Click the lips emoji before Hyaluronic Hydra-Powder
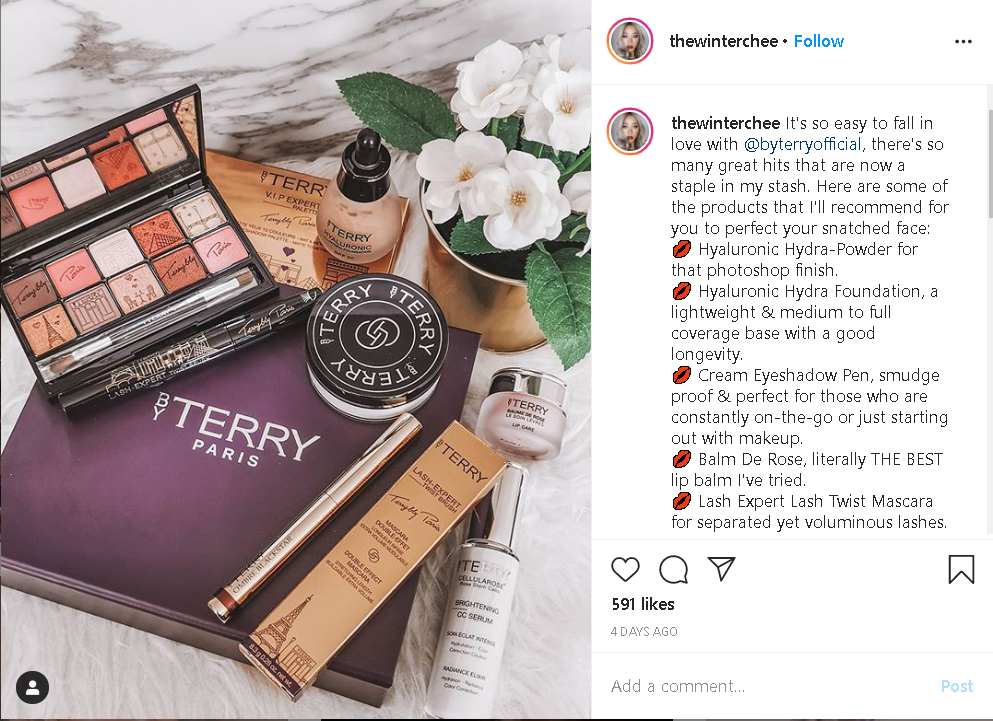The image size is (993, 721). [x=681, y=249]
